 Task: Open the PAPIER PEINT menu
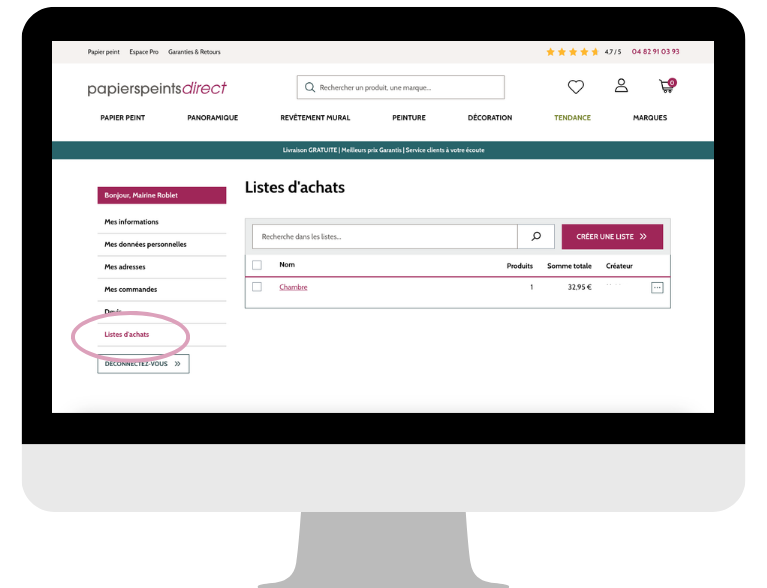(122, 118)
